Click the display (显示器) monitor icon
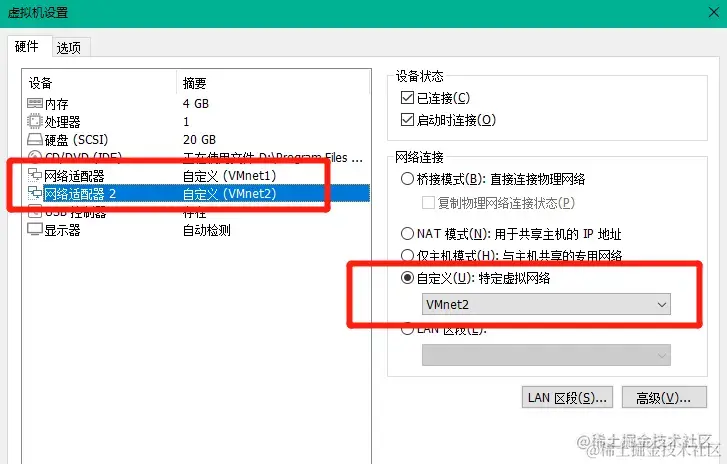 [35, 229]
